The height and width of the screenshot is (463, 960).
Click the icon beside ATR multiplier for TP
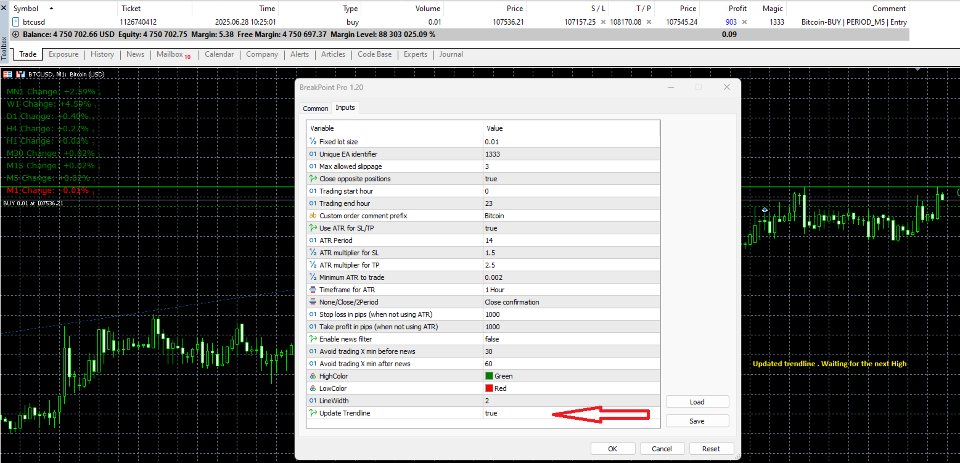point(313,265)
